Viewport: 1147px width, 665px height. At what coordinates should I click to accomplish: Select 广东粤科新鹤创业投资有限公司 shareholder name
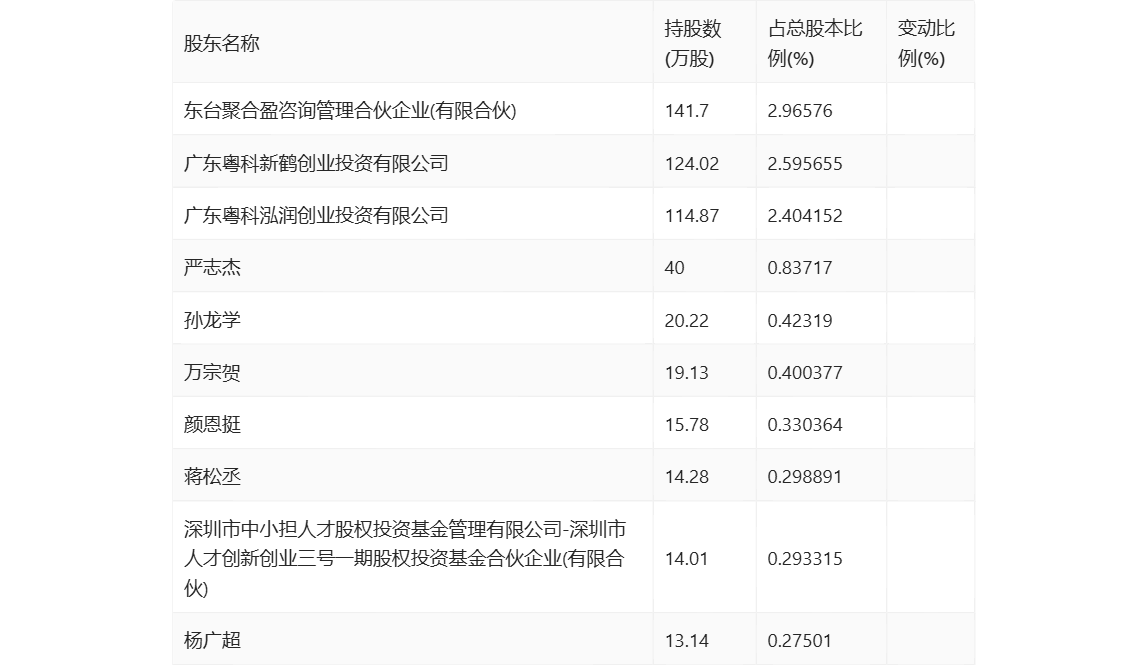click(316, 163)
